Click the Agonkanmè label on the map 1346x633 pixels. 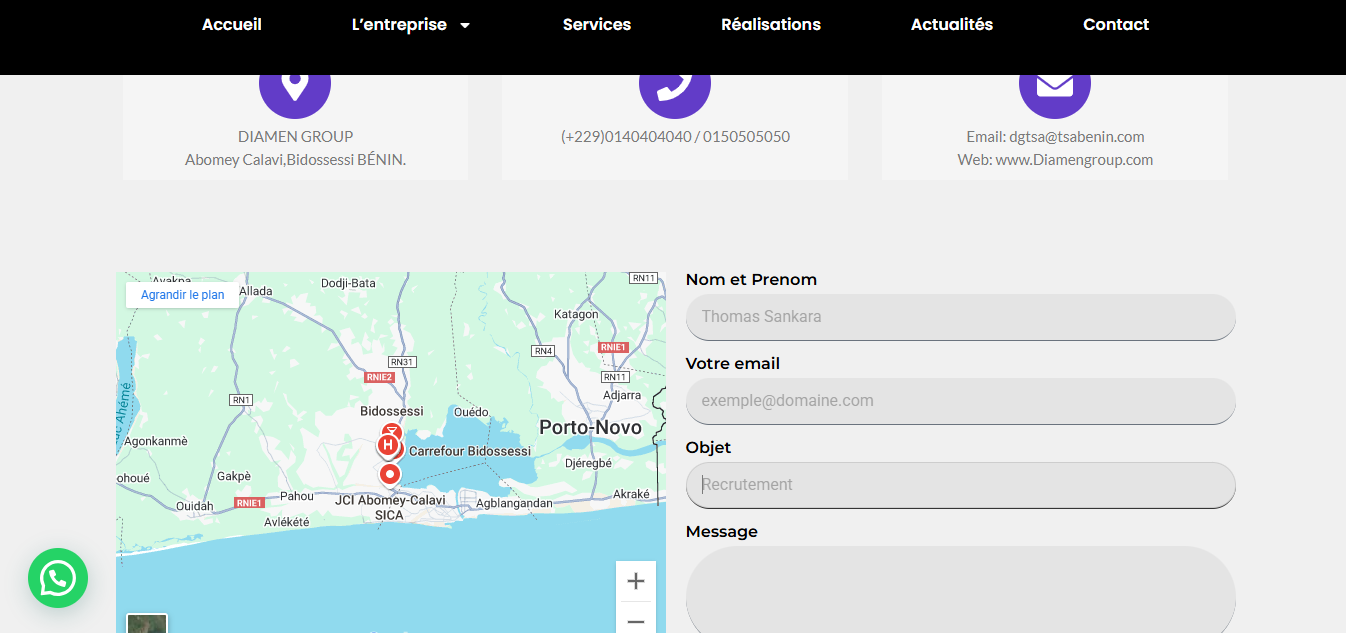coord(156,441)
